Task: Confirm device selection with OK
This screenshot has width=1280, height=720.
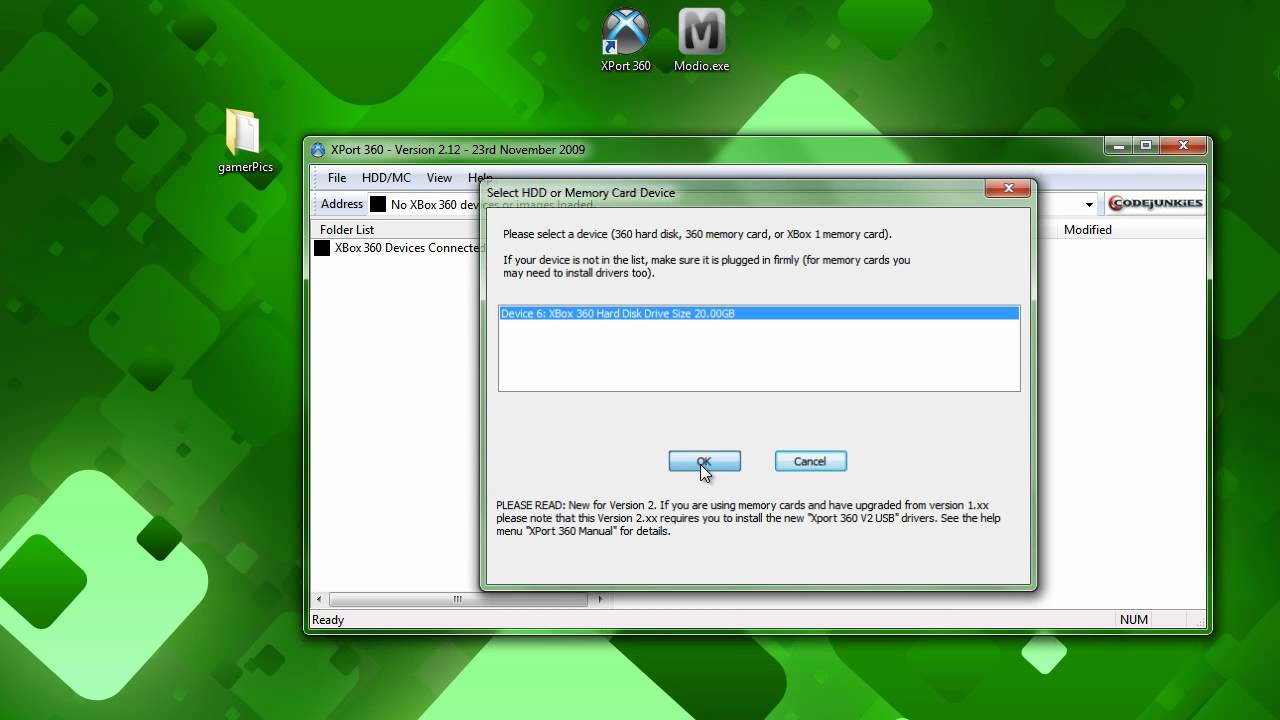Action: (x=705, y=461)
